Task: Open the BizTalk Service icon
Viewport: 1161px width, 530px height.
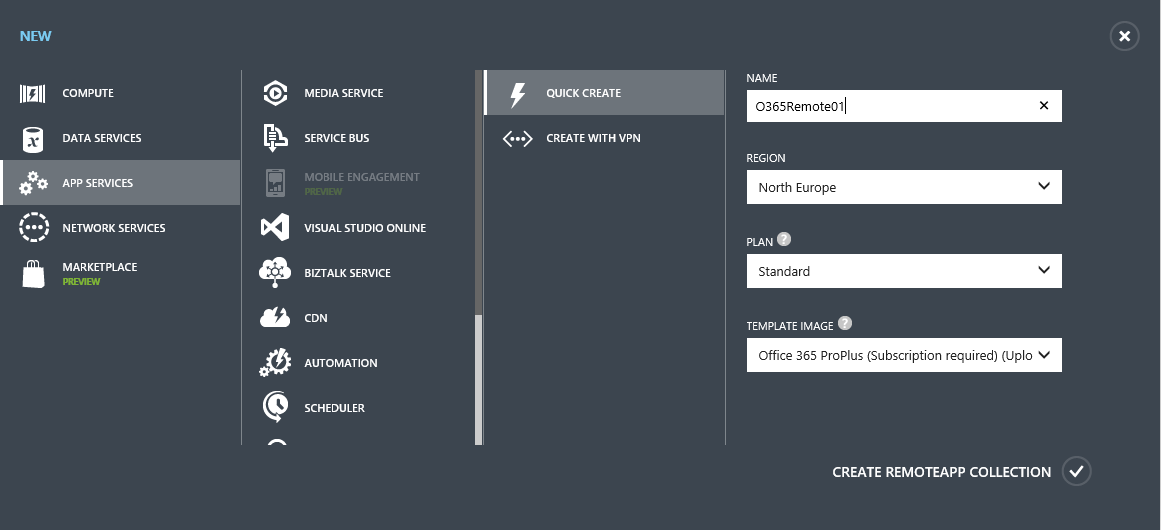Action: pos(275,273)
